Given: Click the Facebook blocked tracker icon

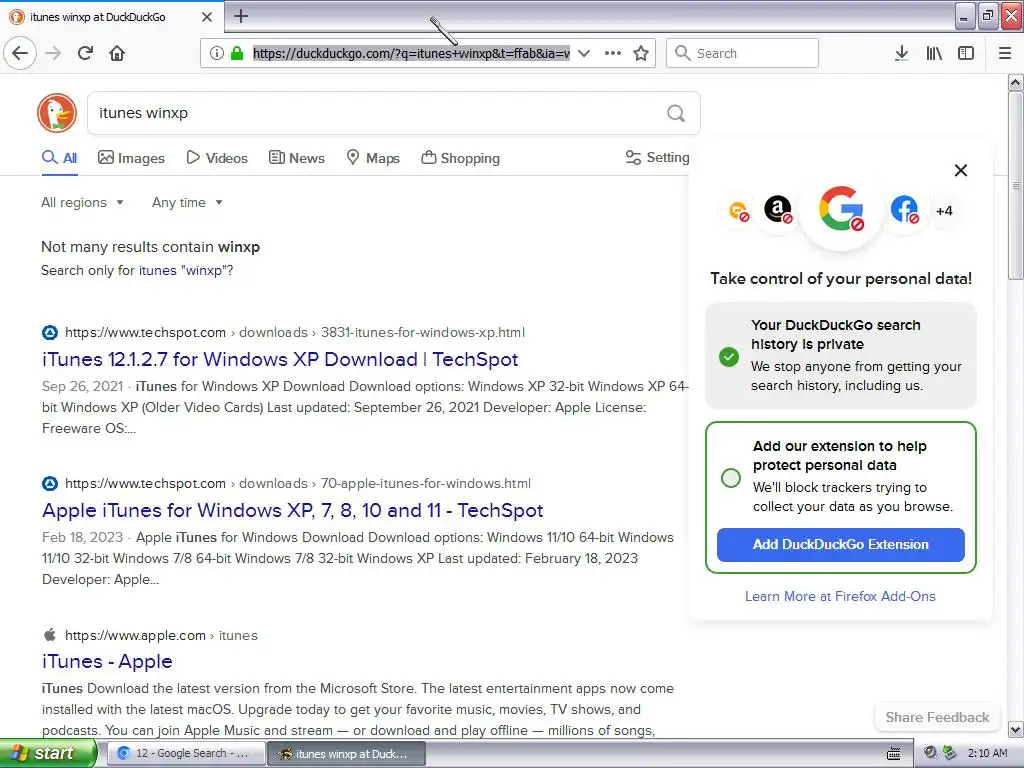Looking at the screenshot, I should click(904, 210).
